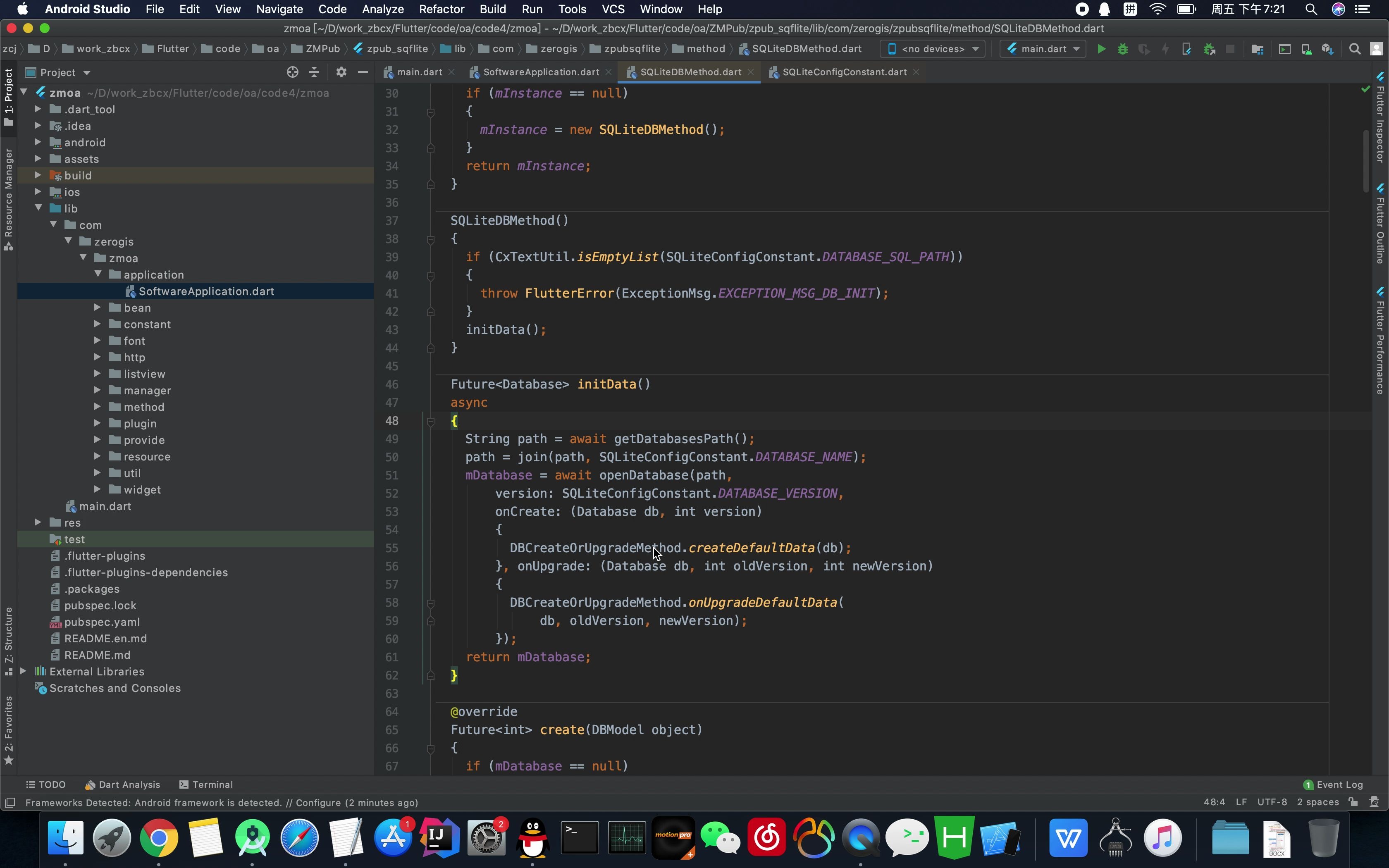Viewport: 1389px width, 868px height.
Task: Click the locate-file crosshair in Project panel
Action: [292, 72]
